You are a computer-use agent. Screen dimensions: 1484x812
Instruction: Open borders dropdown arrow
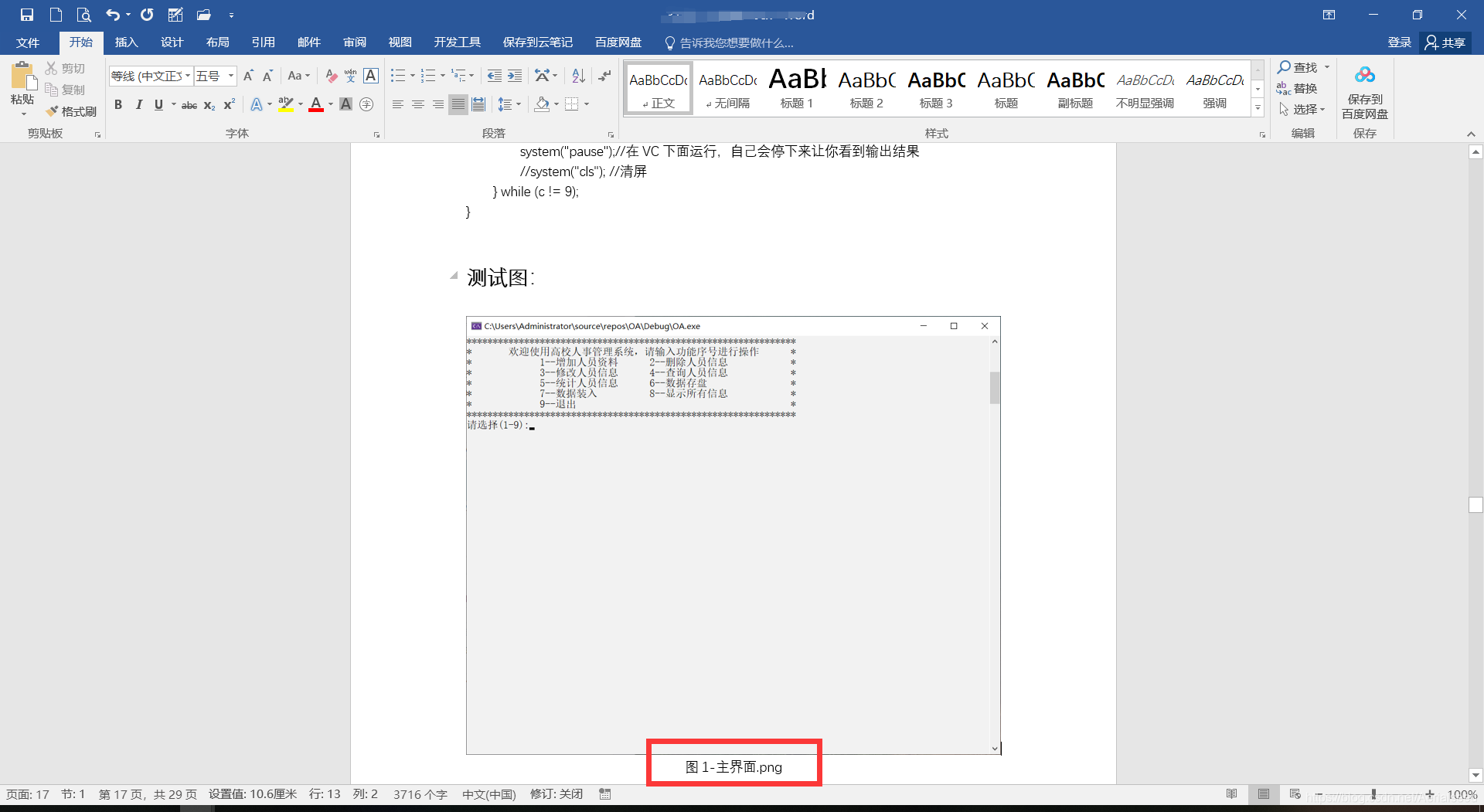pos(587,104)
